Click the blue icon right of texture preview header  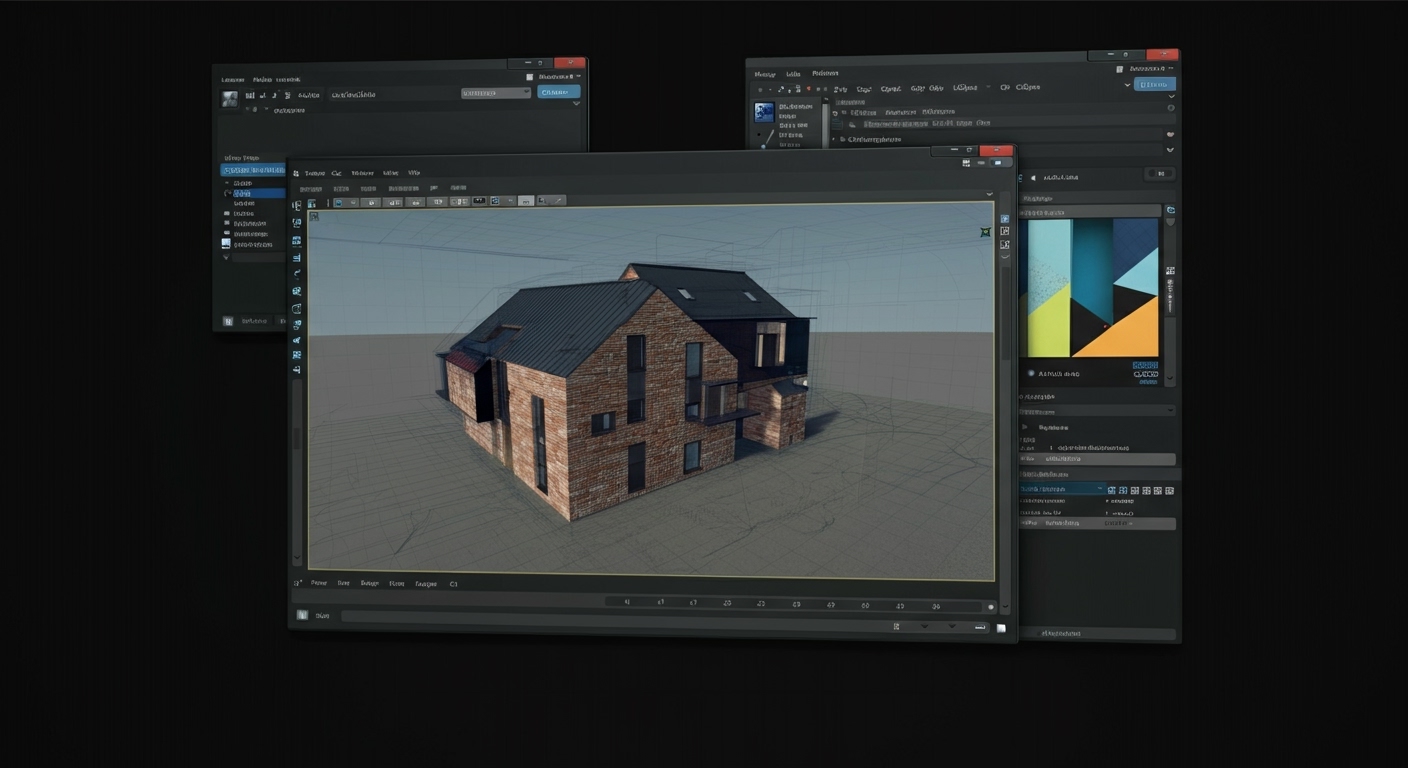point(1171,210)
